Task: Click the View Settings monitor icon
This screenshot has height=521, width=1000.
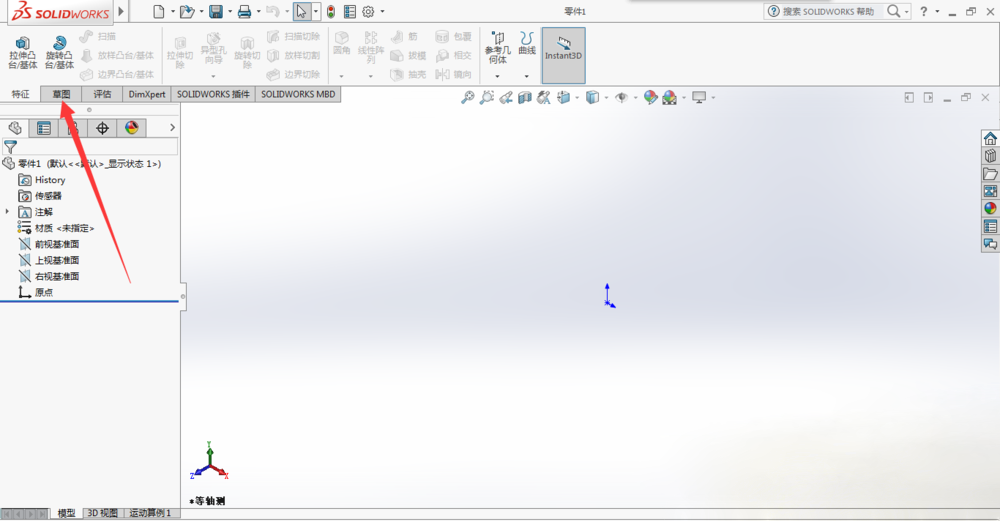Action: tap(699, 98)
